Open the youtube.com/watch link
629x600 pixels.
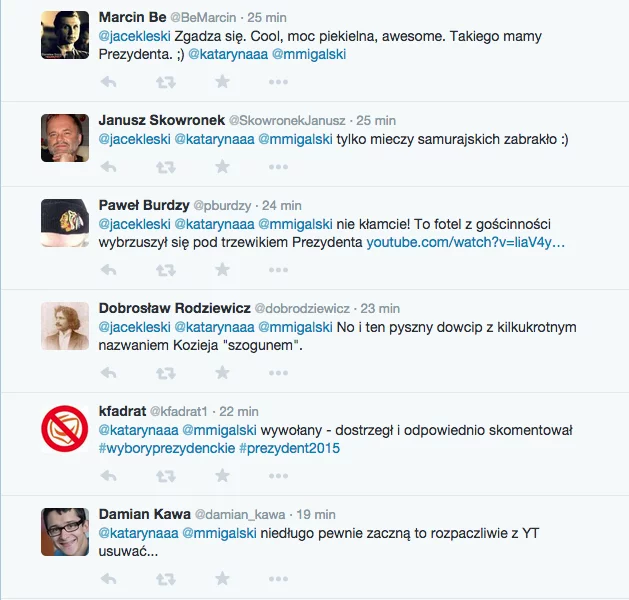(x=466, y=242)
